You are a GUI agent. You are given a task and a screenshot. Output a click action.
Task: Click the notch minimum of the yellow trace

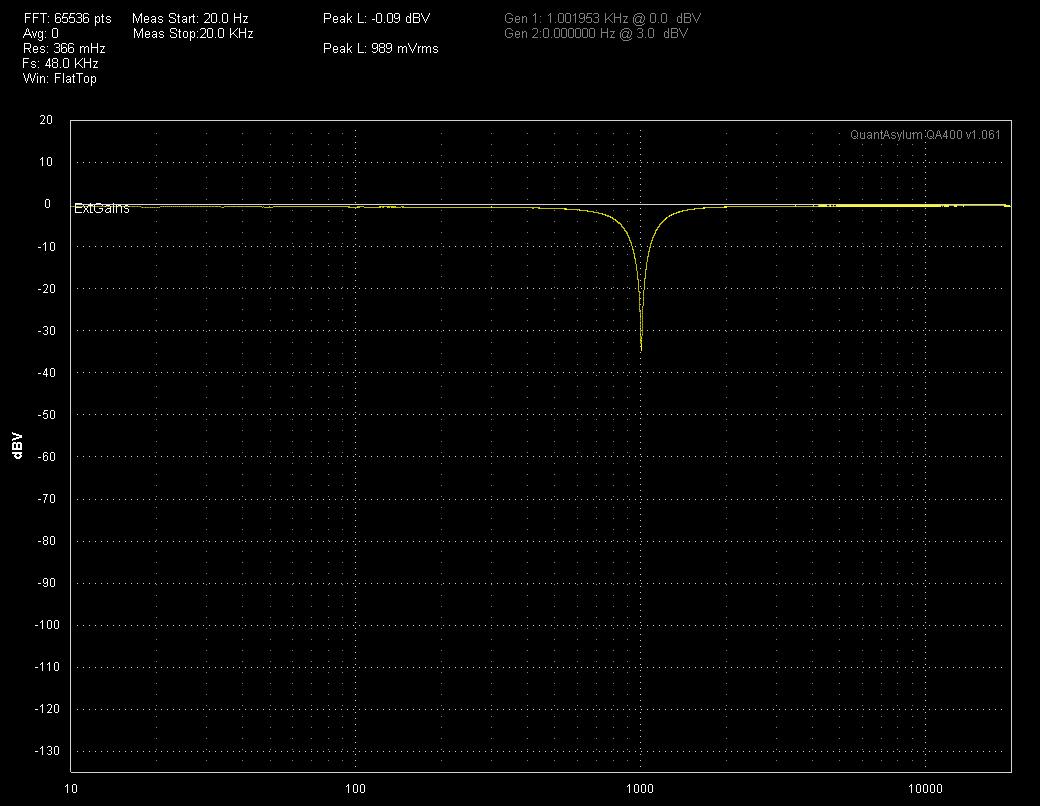641,350
